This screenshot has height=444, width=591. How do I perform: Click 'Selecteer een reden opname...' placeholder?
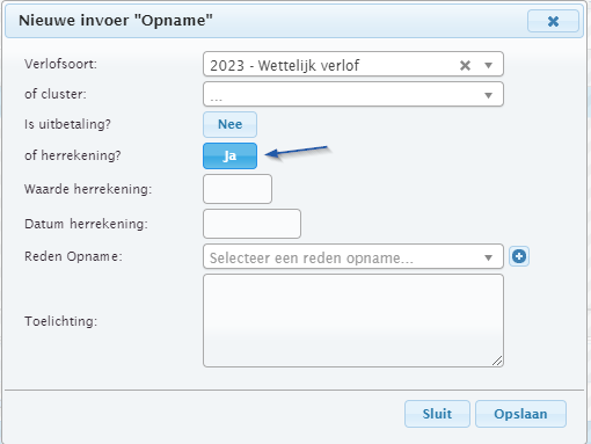tap(311, 258)
